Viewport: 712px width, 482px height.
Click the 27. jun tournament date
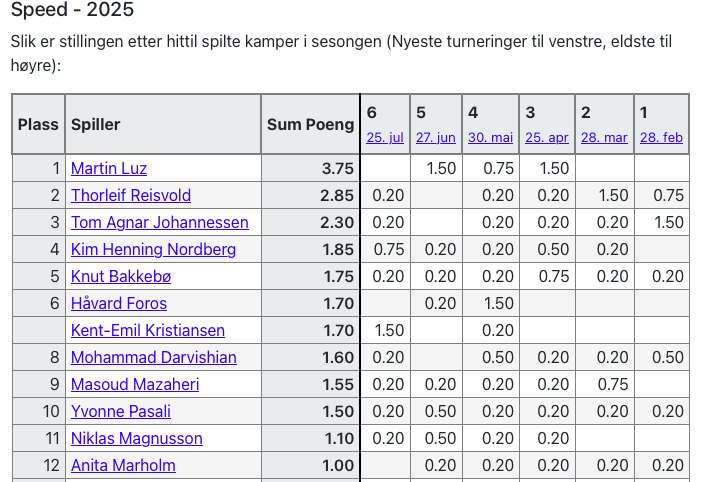435,137
